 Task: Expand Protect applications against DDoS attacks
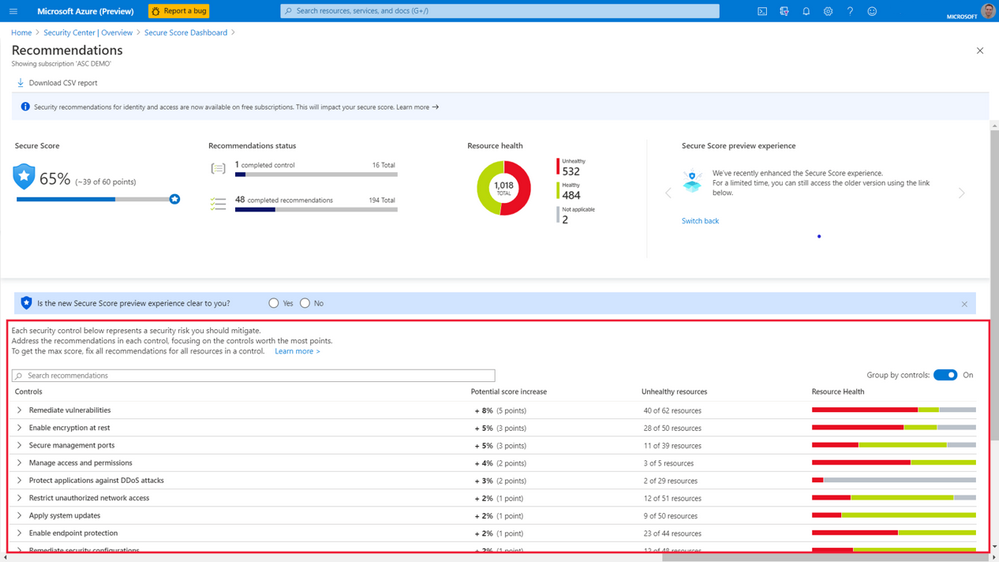click(x=19, y=480)
